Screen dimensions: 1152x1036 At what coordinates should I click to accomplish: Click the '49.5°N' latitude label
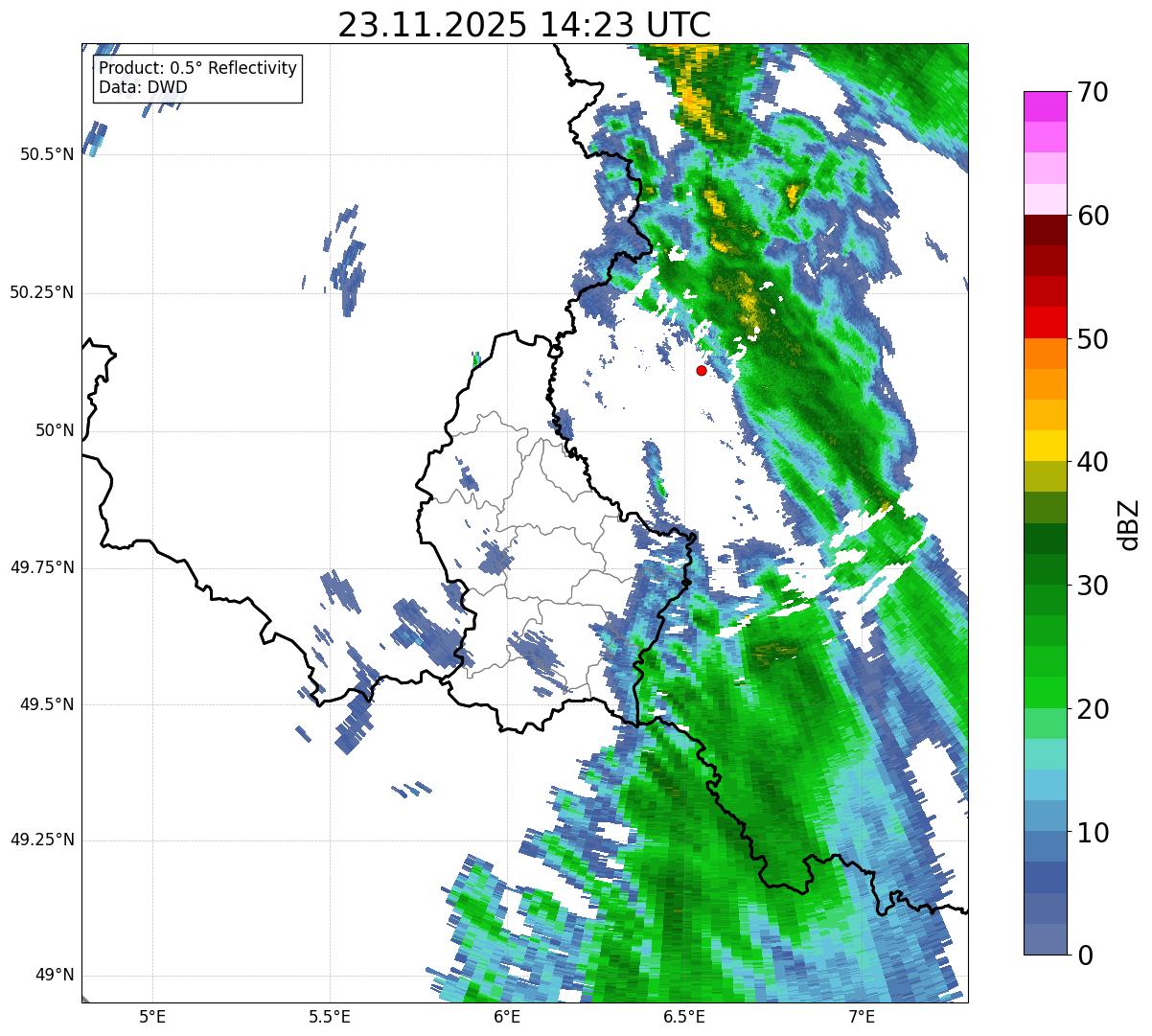coord(47,704)
